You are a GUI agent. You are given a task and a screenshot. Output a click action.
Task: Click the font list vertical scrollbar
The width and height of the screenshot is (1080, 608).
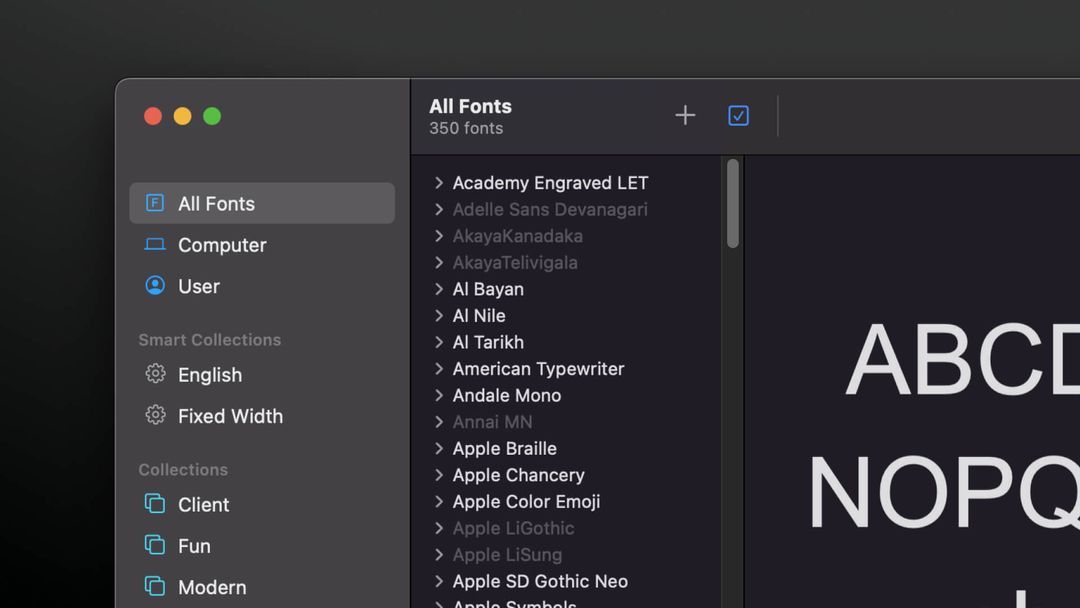click(x=733, y=204)
